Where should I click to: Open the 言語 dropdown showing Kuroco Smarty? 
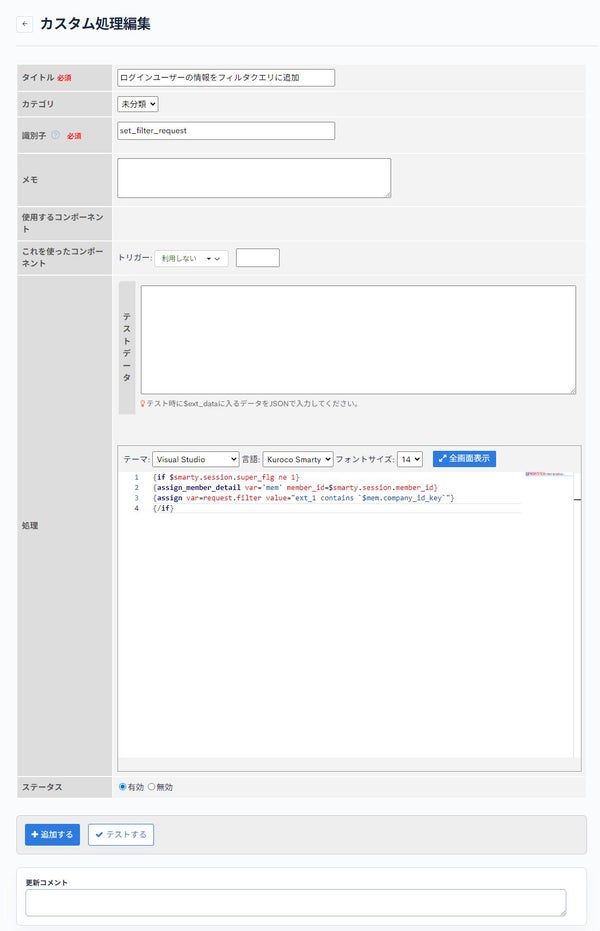[298, 459]
